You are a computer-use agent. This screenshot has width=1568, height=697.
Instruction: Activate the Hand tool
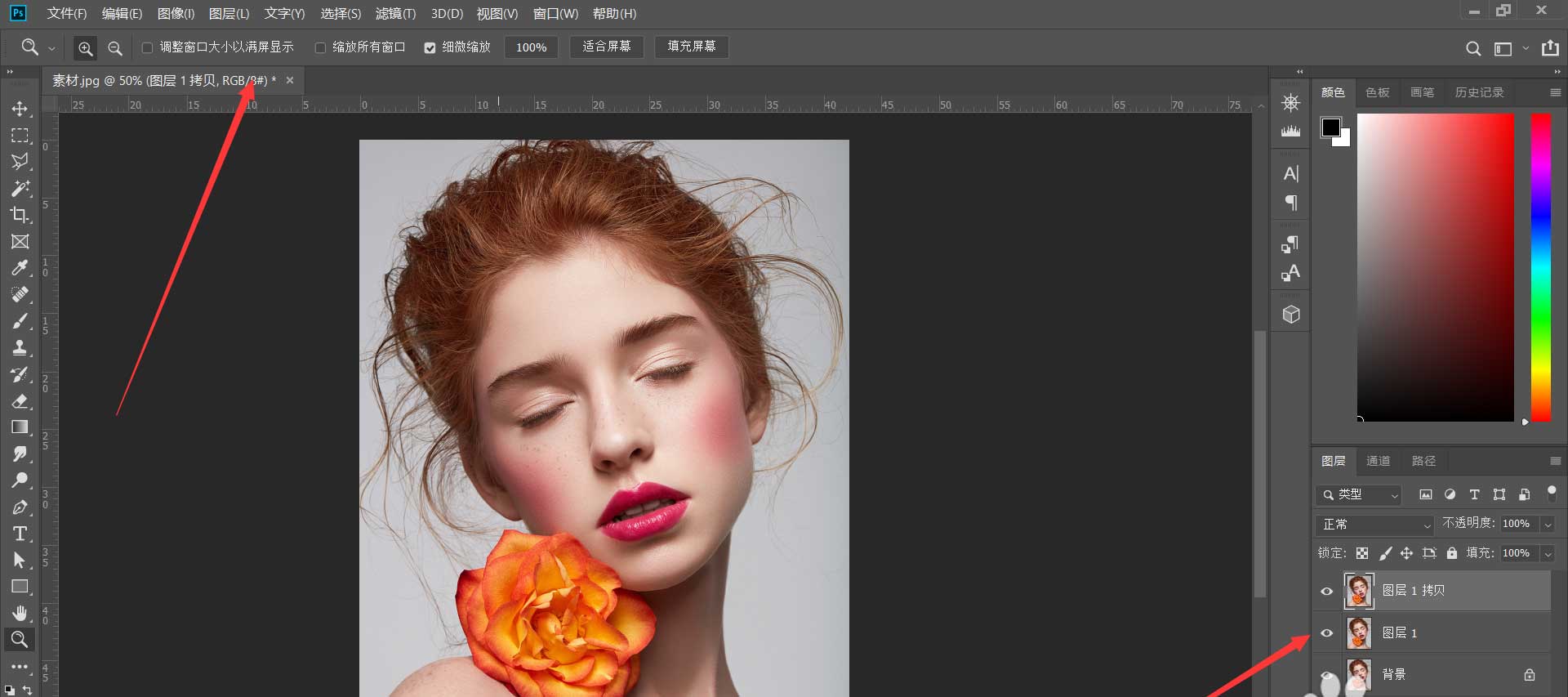pos(20,613)
